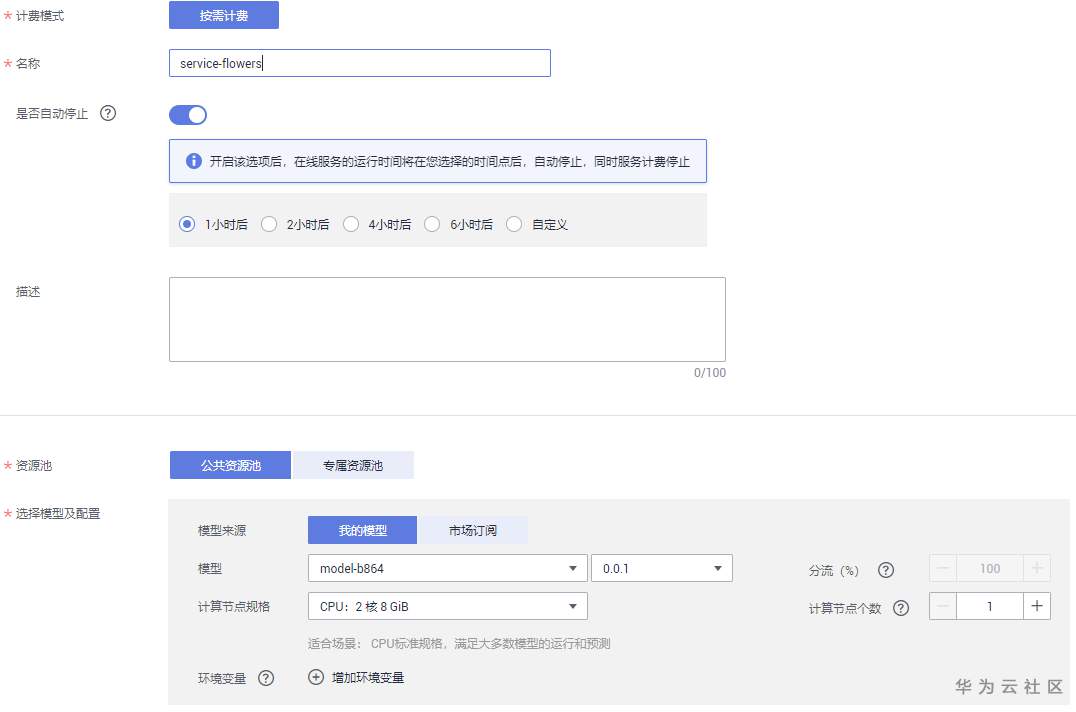Select the 自定义 radio option
This screenshot has height=712, width=1076.
click(514, 224)
